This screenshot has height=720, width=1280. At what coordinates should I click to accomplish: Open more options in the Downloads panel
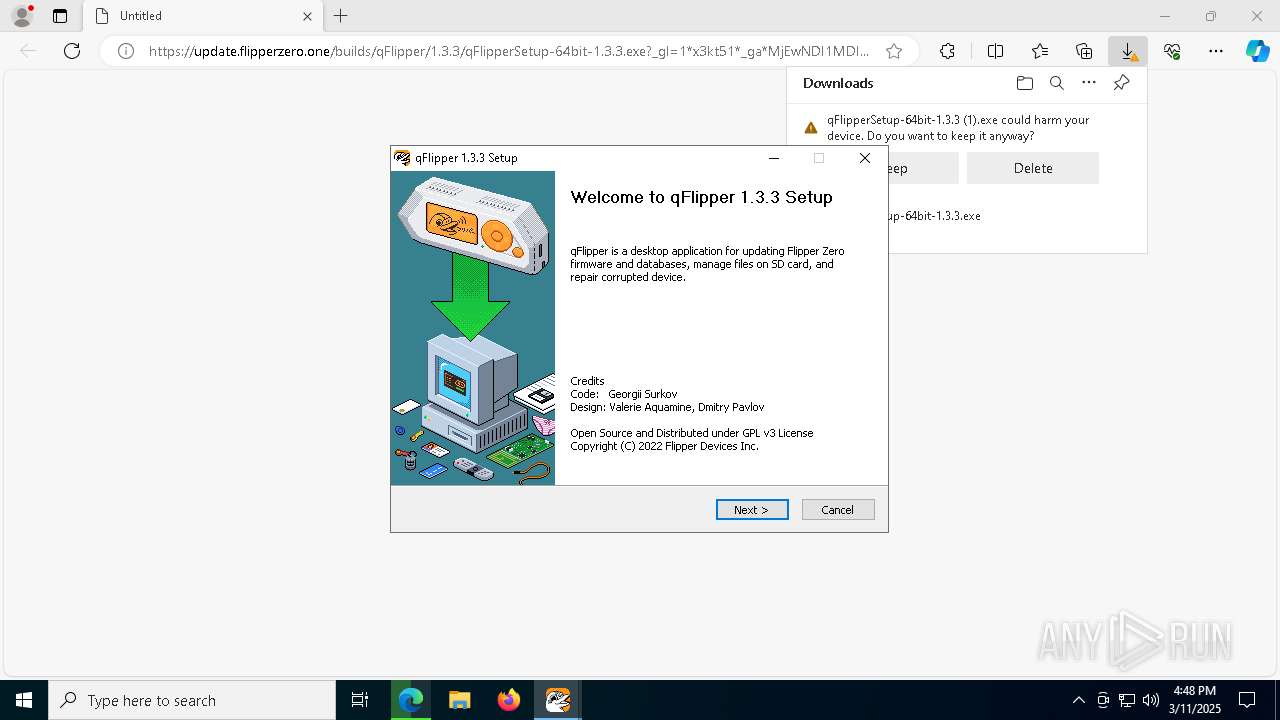1089,83
